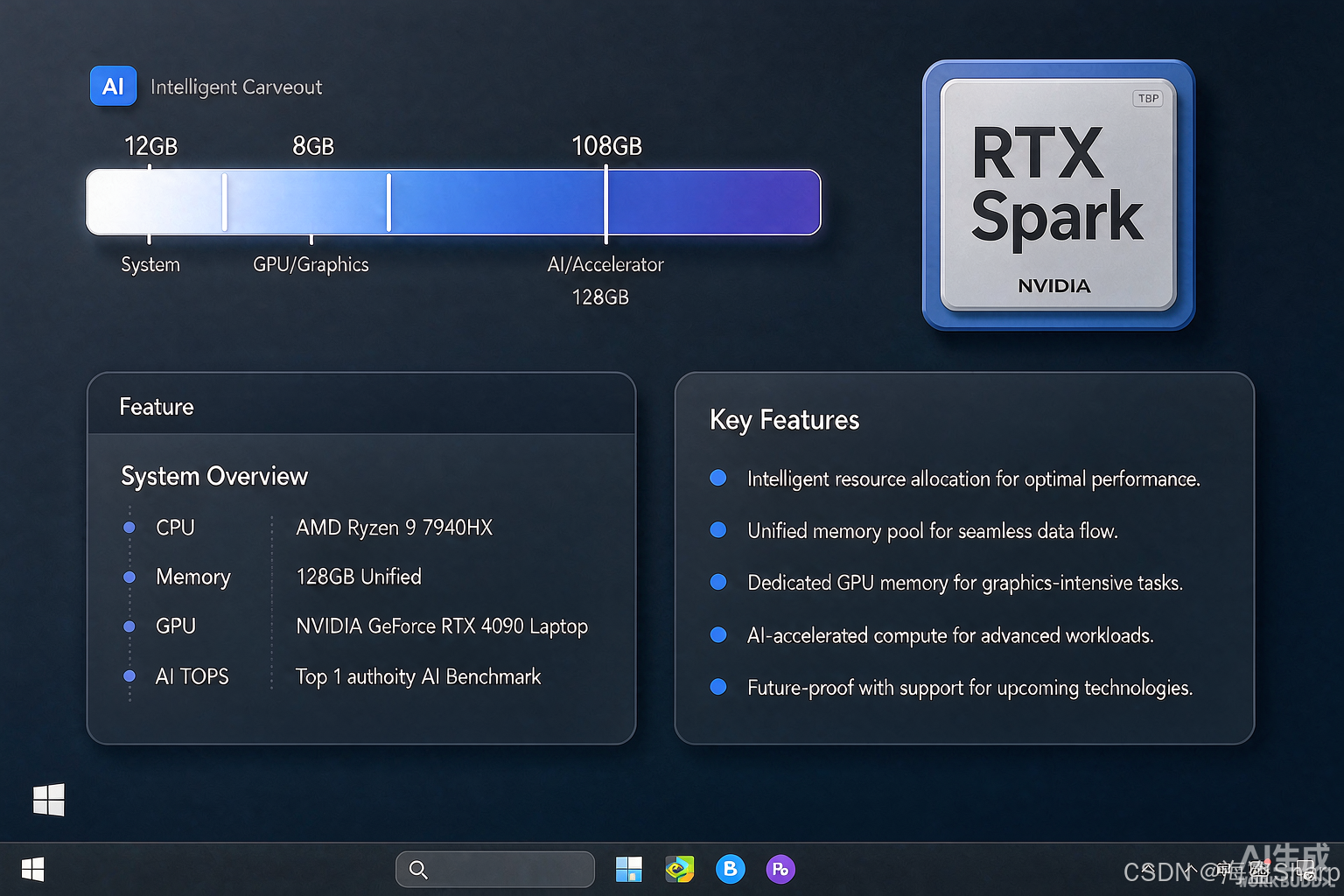1344x896 pixels.
Task: Click the Intelligent Carveout title
Action: (236, 87)
